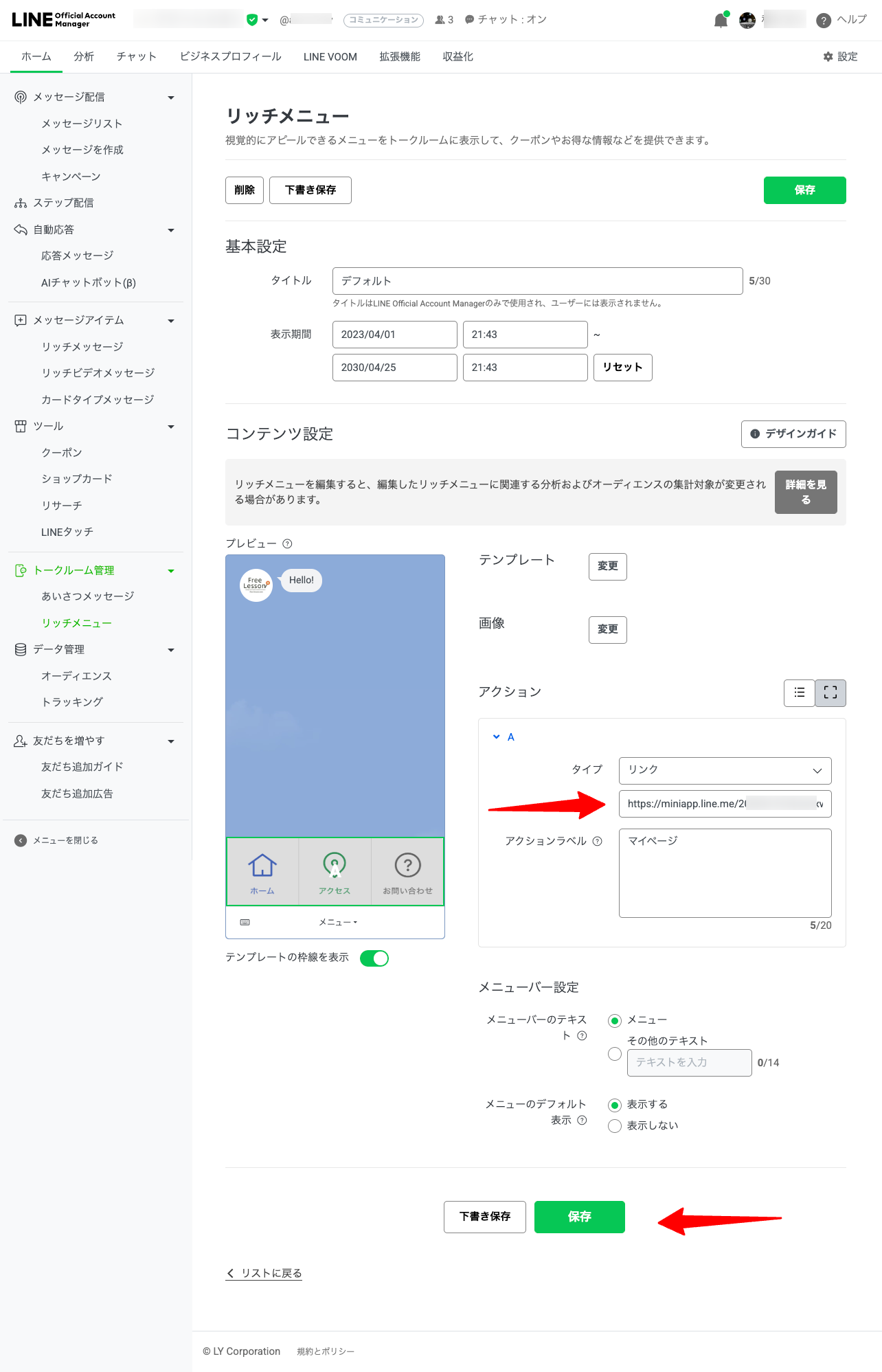This screenshot has height=1372, width=882.
Task: Click the action label help icon
Action: 597,841
